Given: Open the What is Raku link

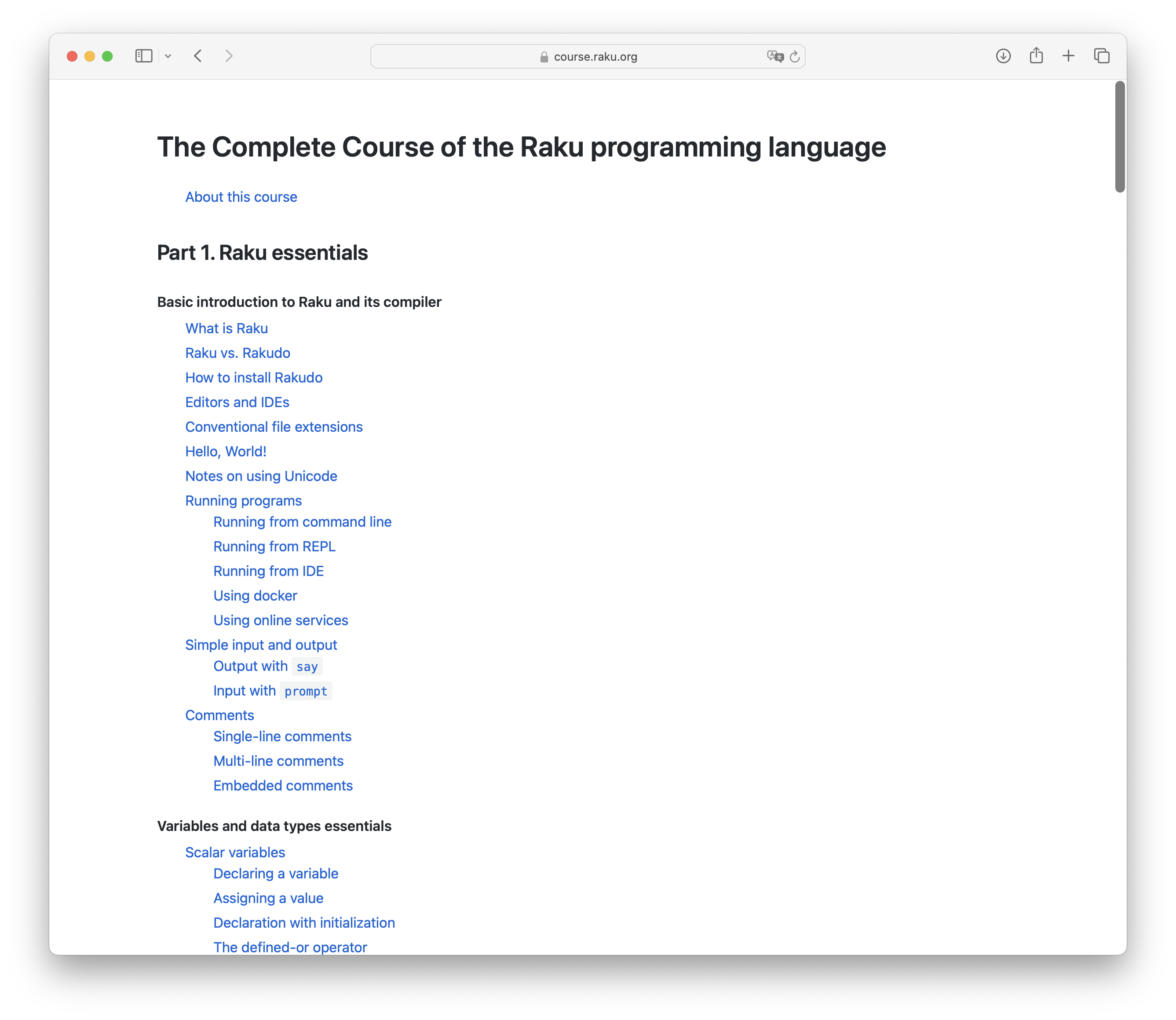Looking at the screenshot, I should tap(226, 328).
